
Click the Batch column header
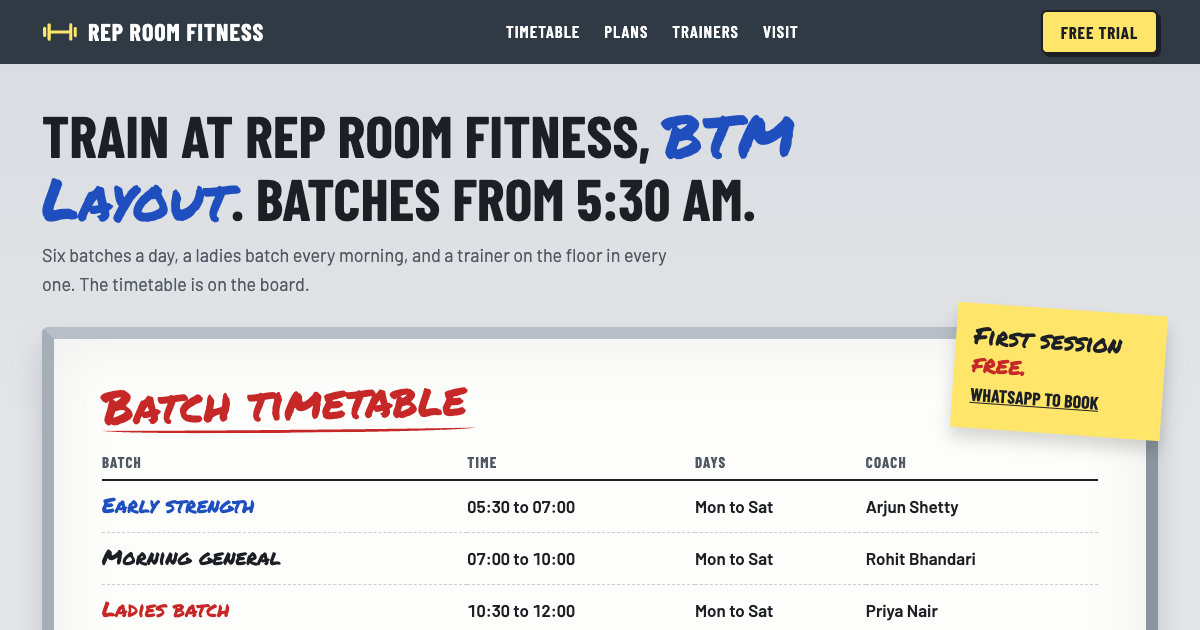(x=121, y=463)
